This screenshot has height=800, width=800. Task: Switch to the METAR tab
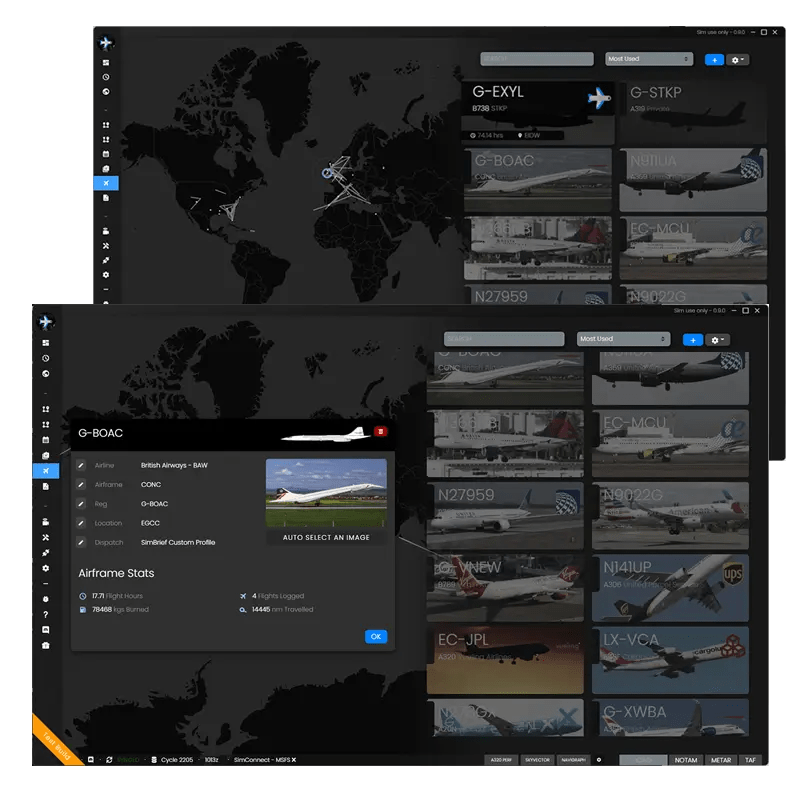pos(722,759)
